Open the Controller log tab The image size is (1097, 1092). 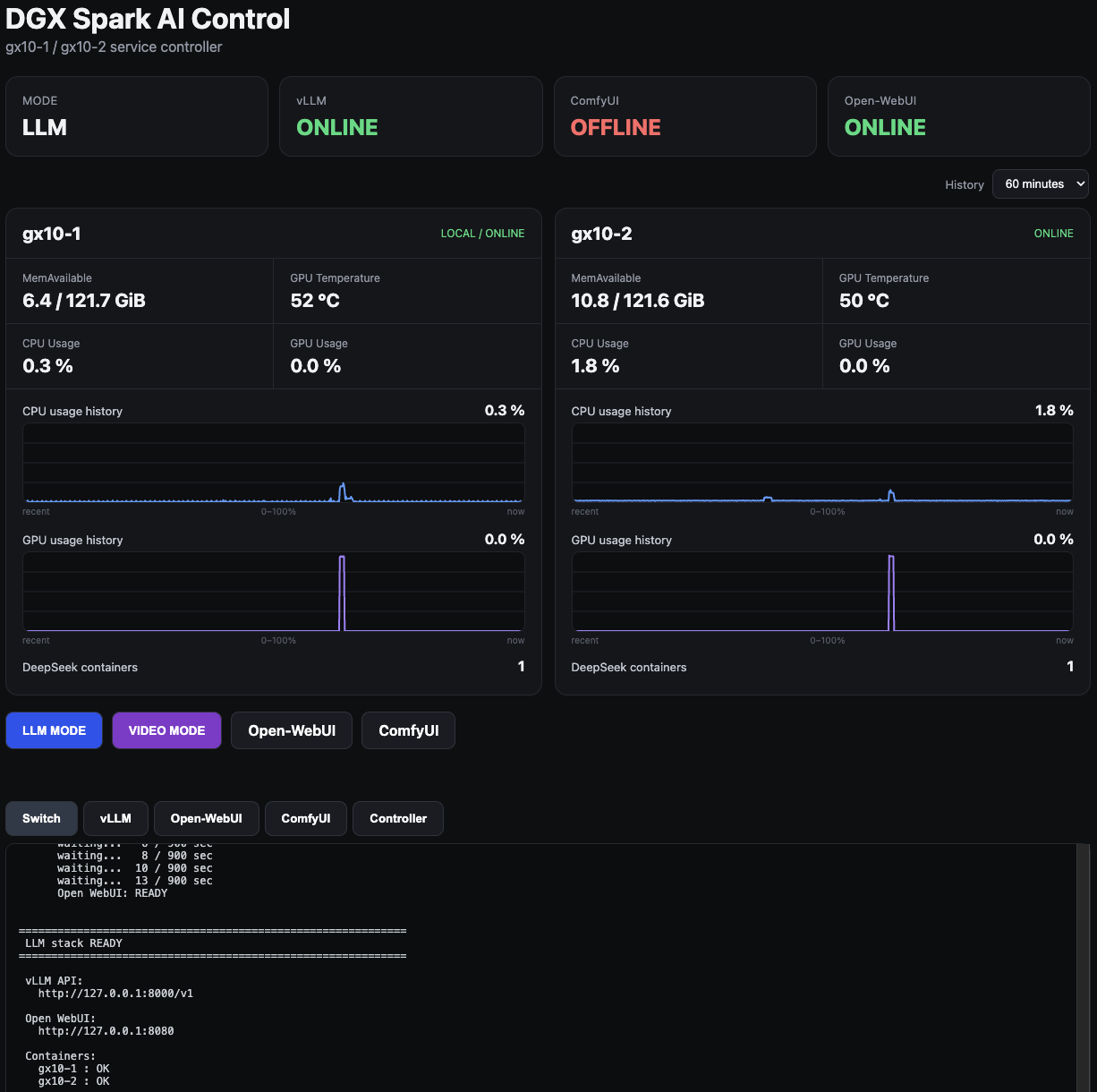click(398, 818)
